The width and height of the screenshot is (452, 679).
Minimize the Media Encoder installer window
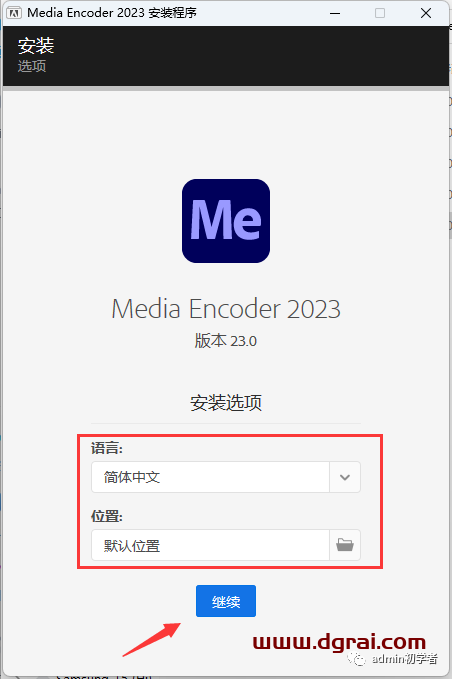335,13
